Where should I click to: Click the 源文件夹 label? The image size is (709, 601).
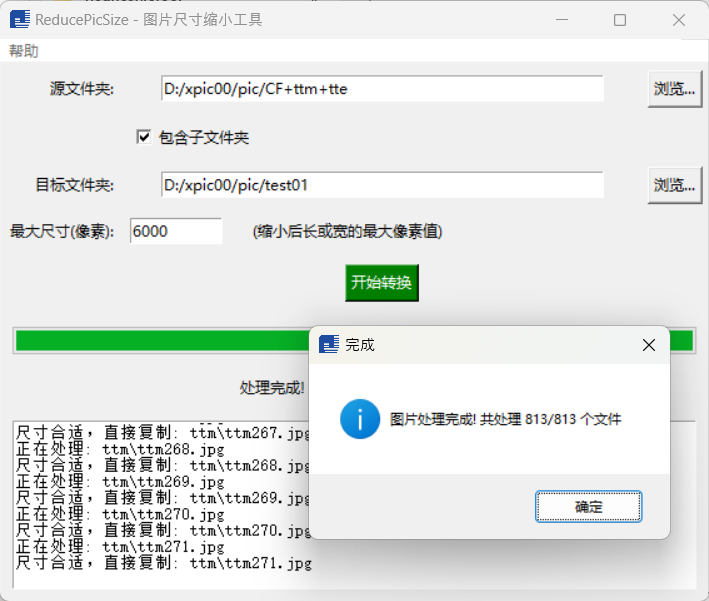click(82, 89)
